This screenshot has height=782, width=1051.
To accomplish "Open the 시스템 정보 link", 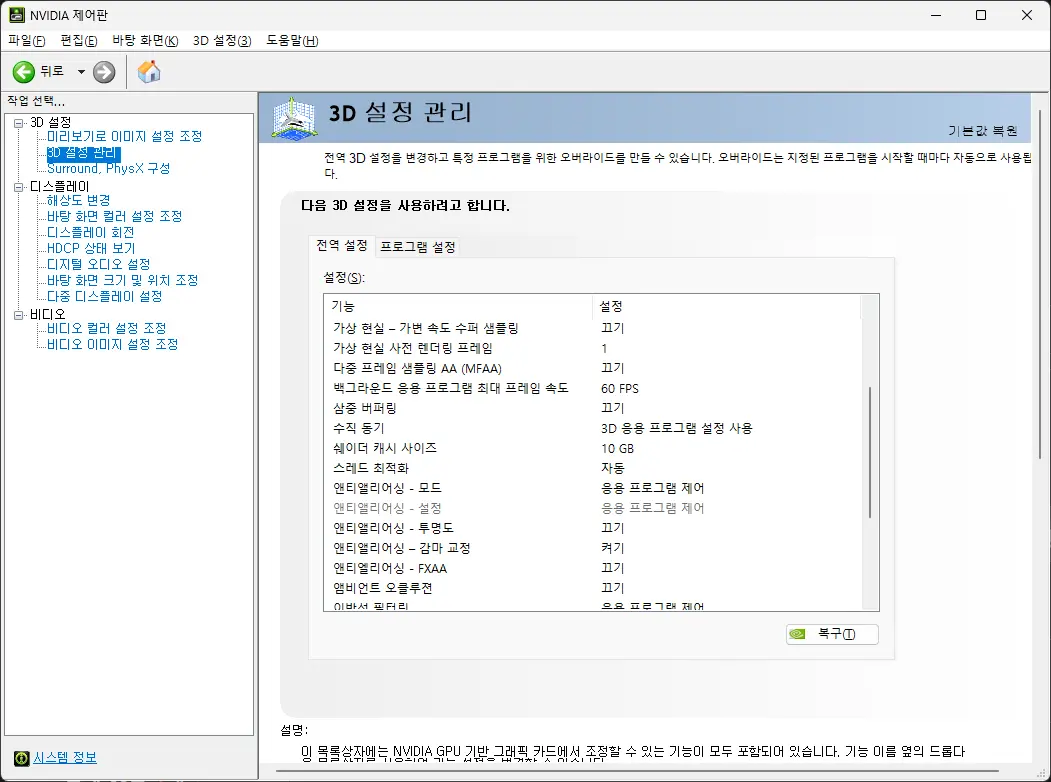I will click(x=65, y=758).
